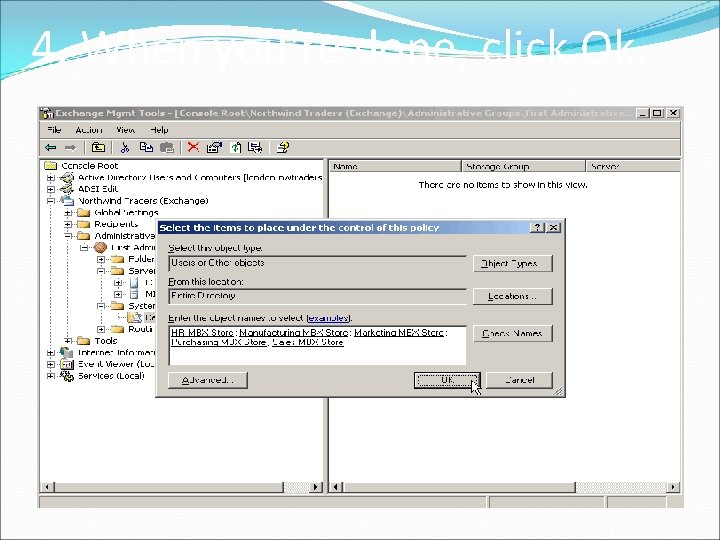This screenshot has height=540, width=720.
Task: Sort by the Server column header
Action: (x=633, y=166)
